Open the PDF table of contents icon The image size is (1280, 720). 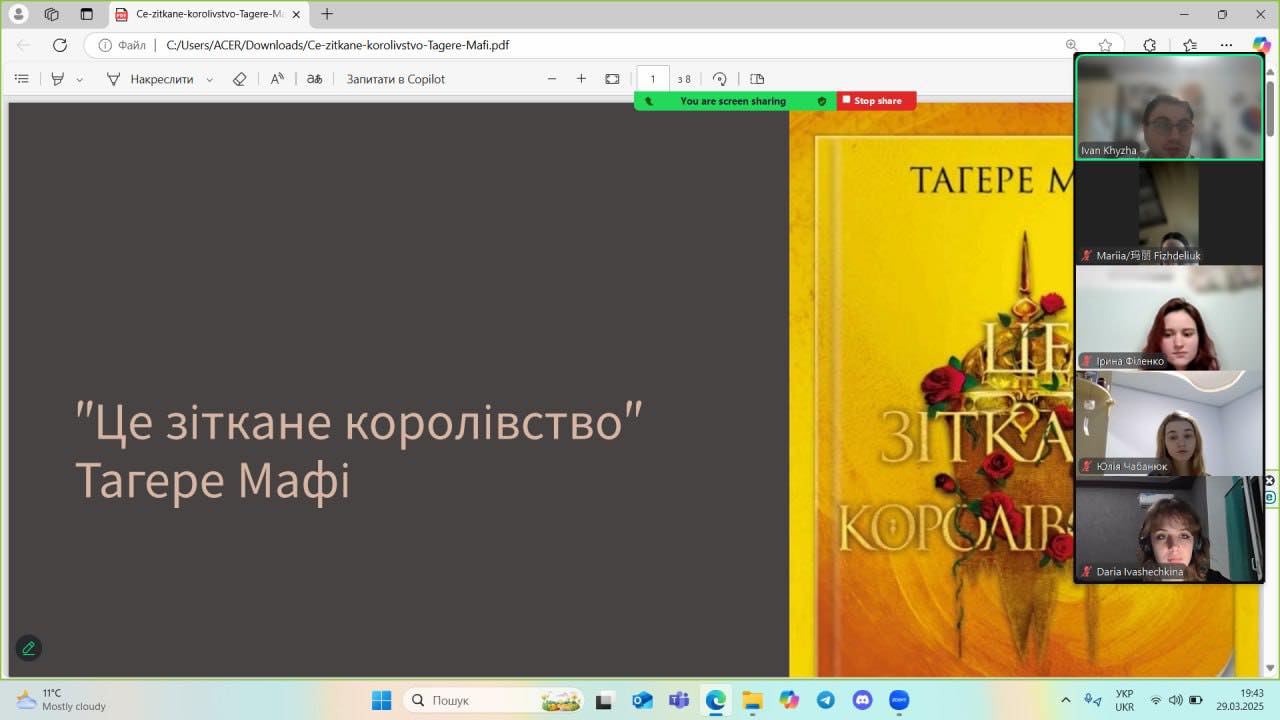pyautogui.click(x=22, y=79)
